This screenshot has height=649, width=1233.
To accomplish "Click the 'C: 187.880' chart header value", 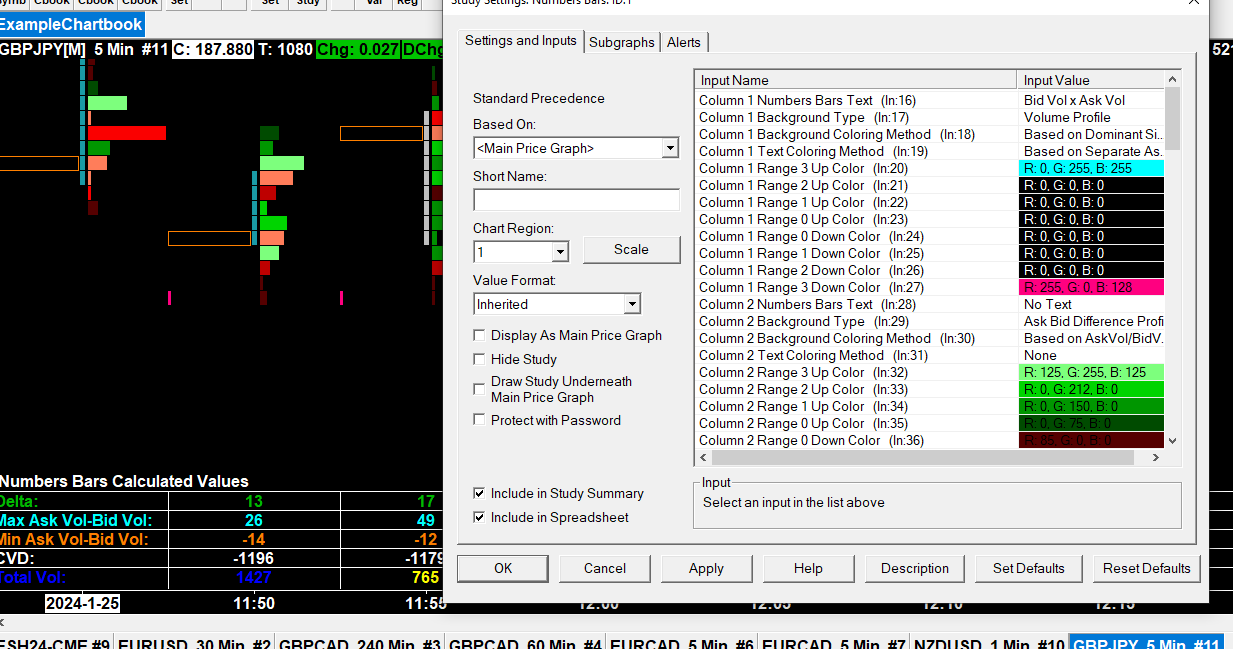I will (x=213, y=49).
